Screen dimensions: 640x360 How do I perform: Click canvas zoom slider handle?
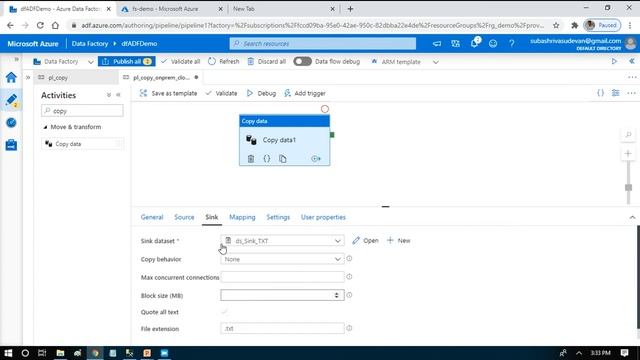click(x=628, y=187)
